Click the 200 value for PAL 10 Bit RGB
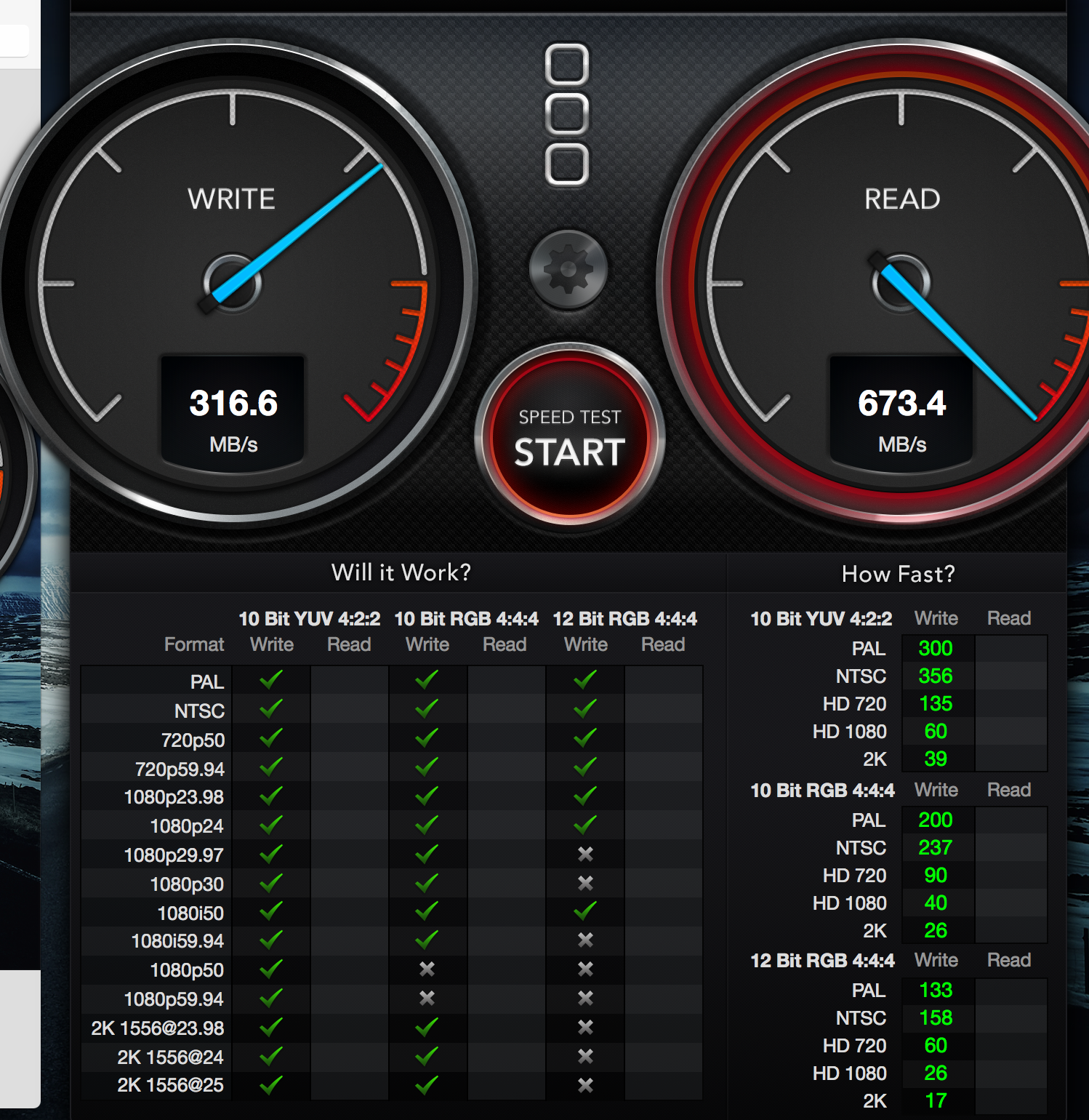This screenshot has width=1089, height=1120. coord(936,820)
